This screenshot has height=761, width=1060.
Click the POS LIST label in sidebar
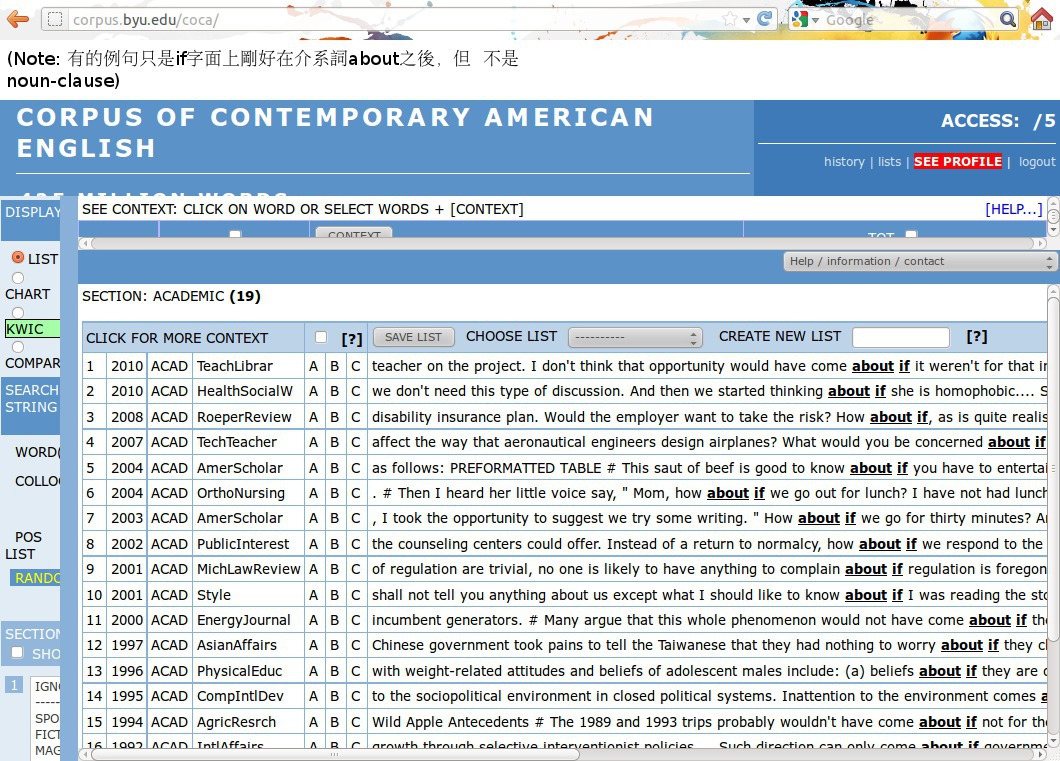(23, 545)
